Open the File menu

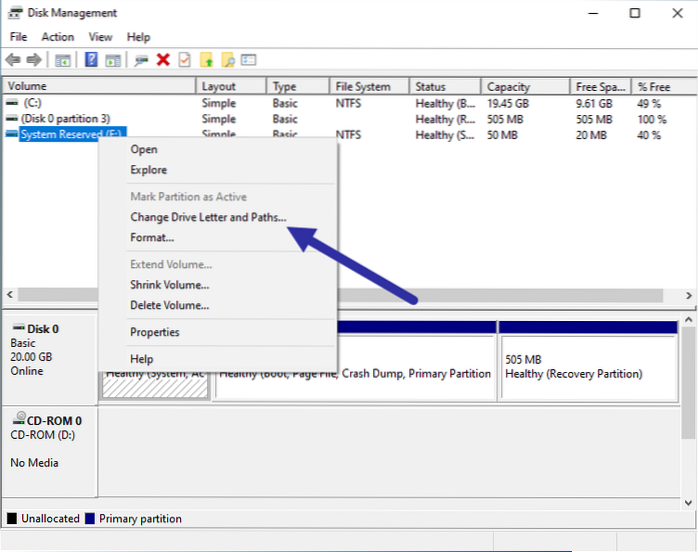click(x=19, y=37)
